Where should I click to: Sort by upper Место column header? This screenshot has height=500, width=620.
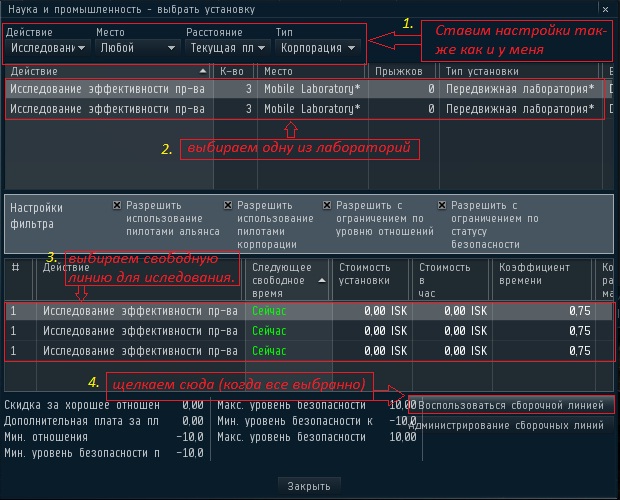click(x=313, y=72)
